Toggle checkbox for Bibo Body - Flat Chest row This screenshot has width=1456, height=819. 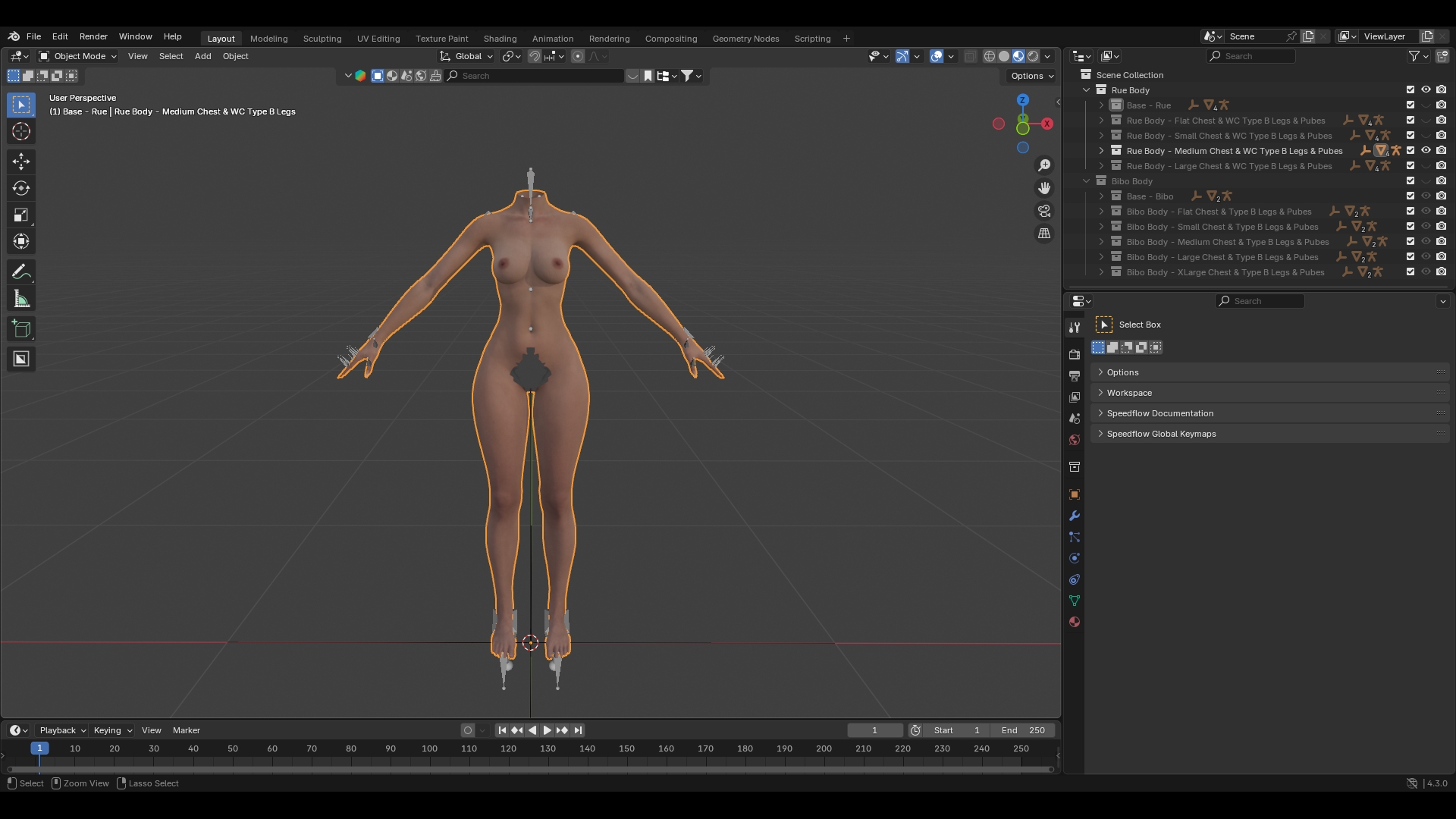1410,211
